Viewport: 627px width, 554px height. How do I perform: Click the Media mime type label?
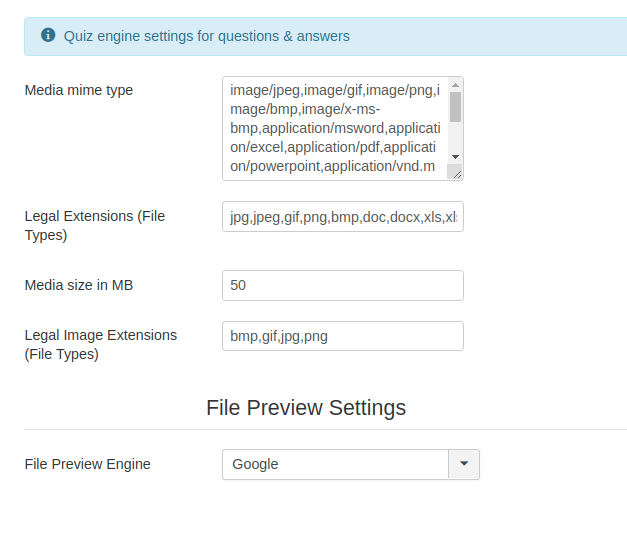[x=78, y=90]
